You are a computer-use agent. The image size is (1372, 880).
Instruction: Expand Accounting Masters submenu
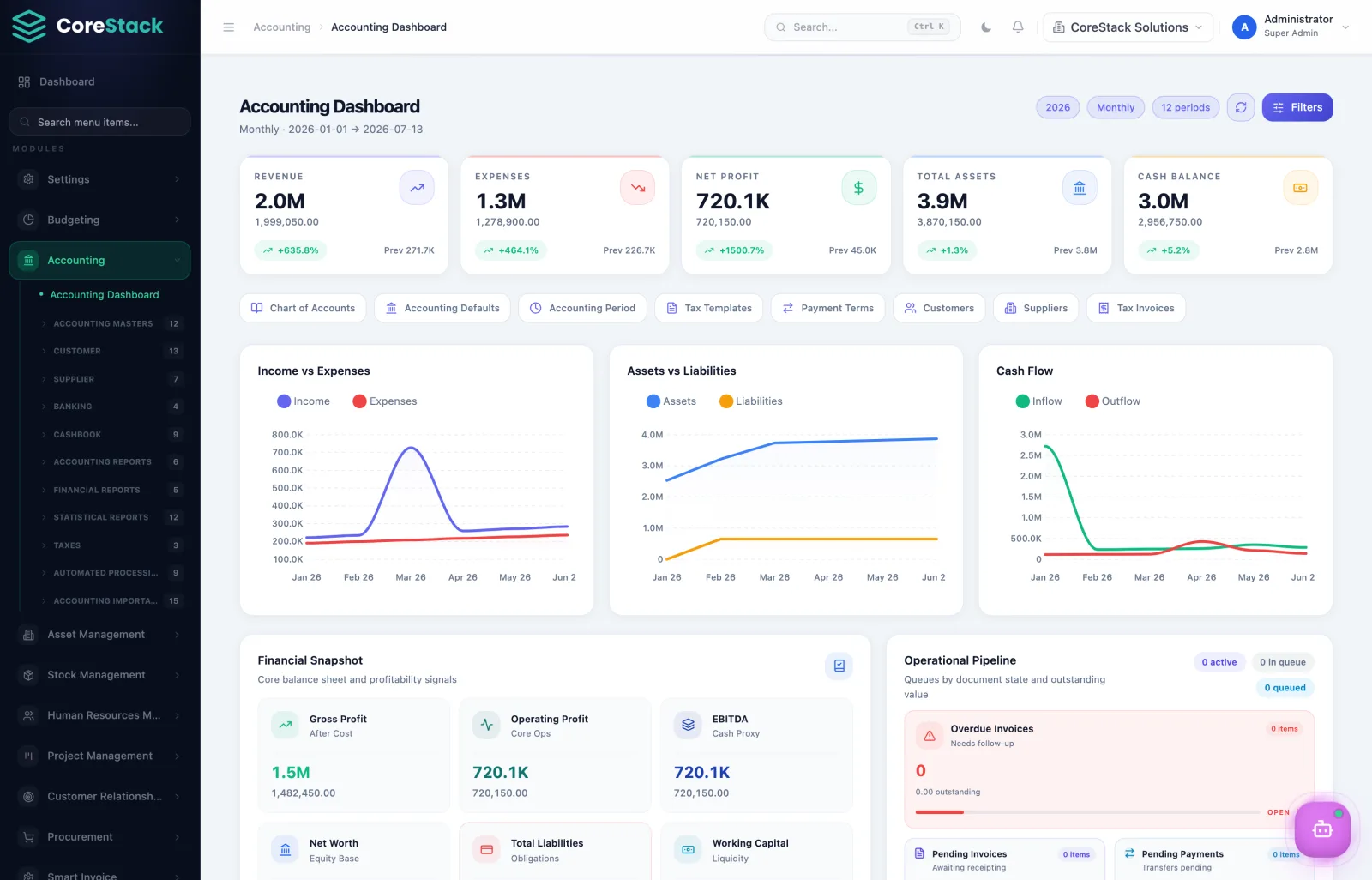111,323
